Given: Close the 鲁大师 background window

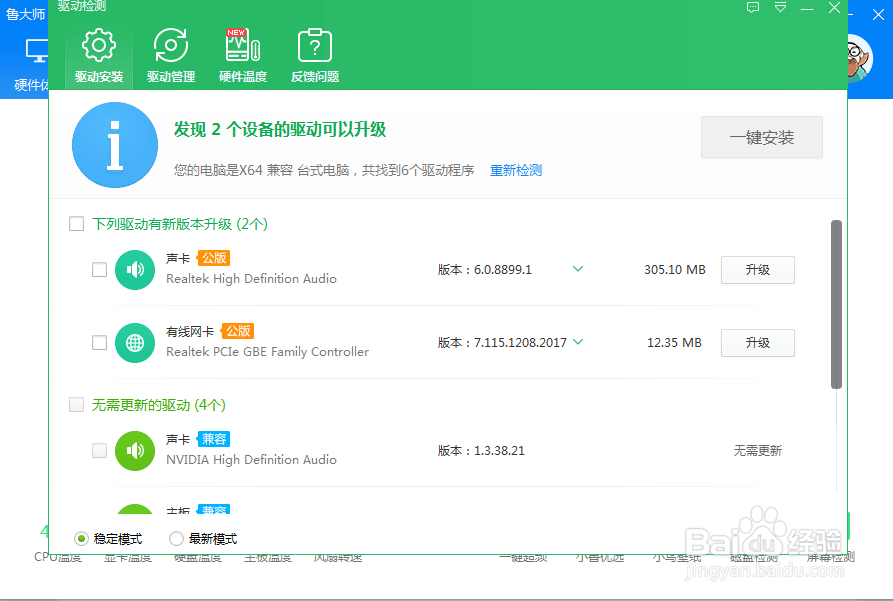Looking at the screenshot, I should (878, 15).
